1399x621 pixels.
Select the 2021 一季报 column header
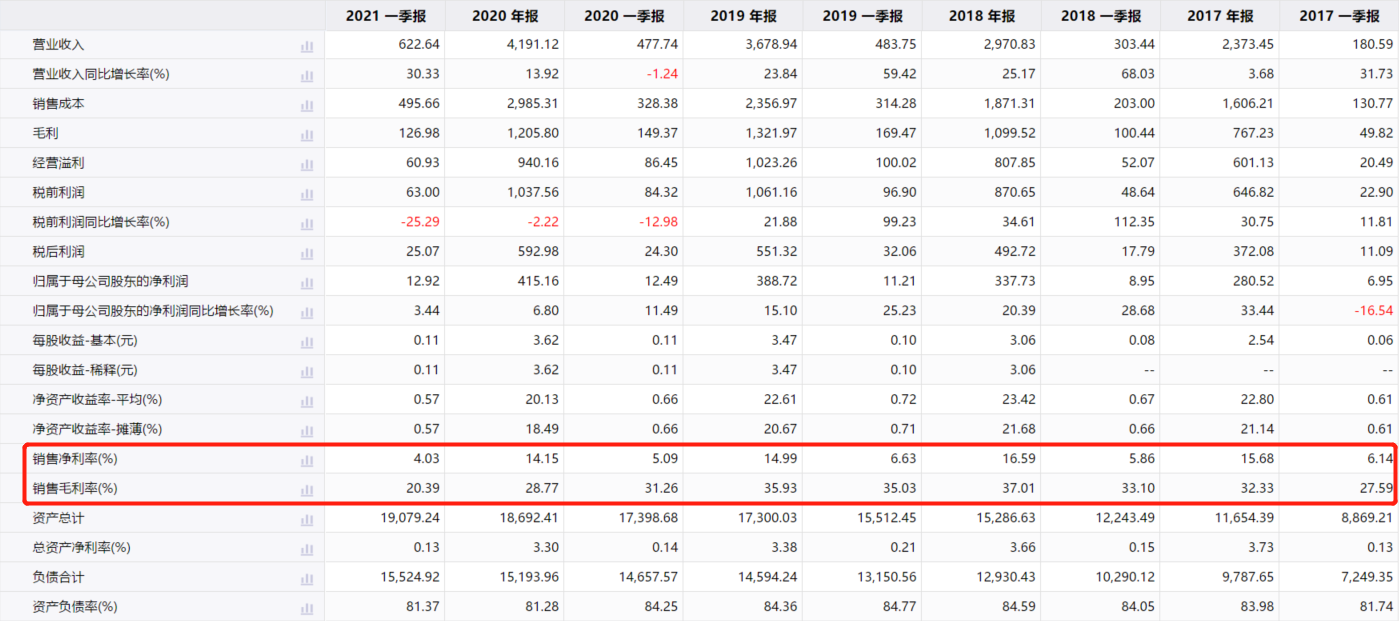386,16
